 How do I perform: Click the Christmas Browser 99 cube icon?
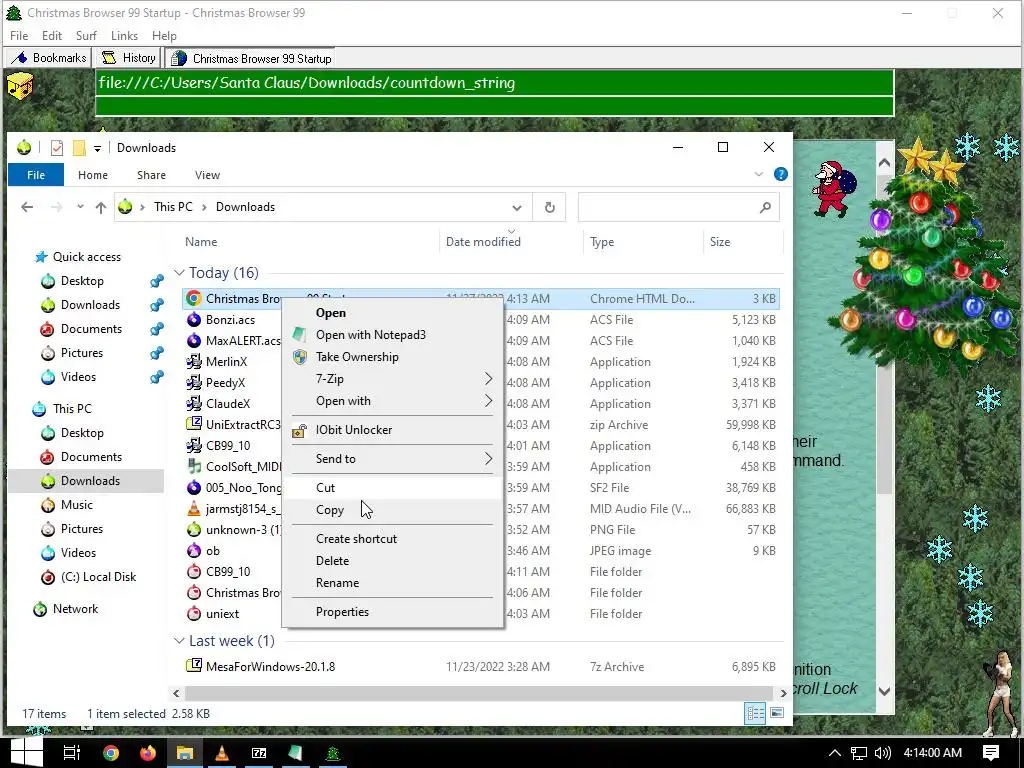click(x=20, y=86)
